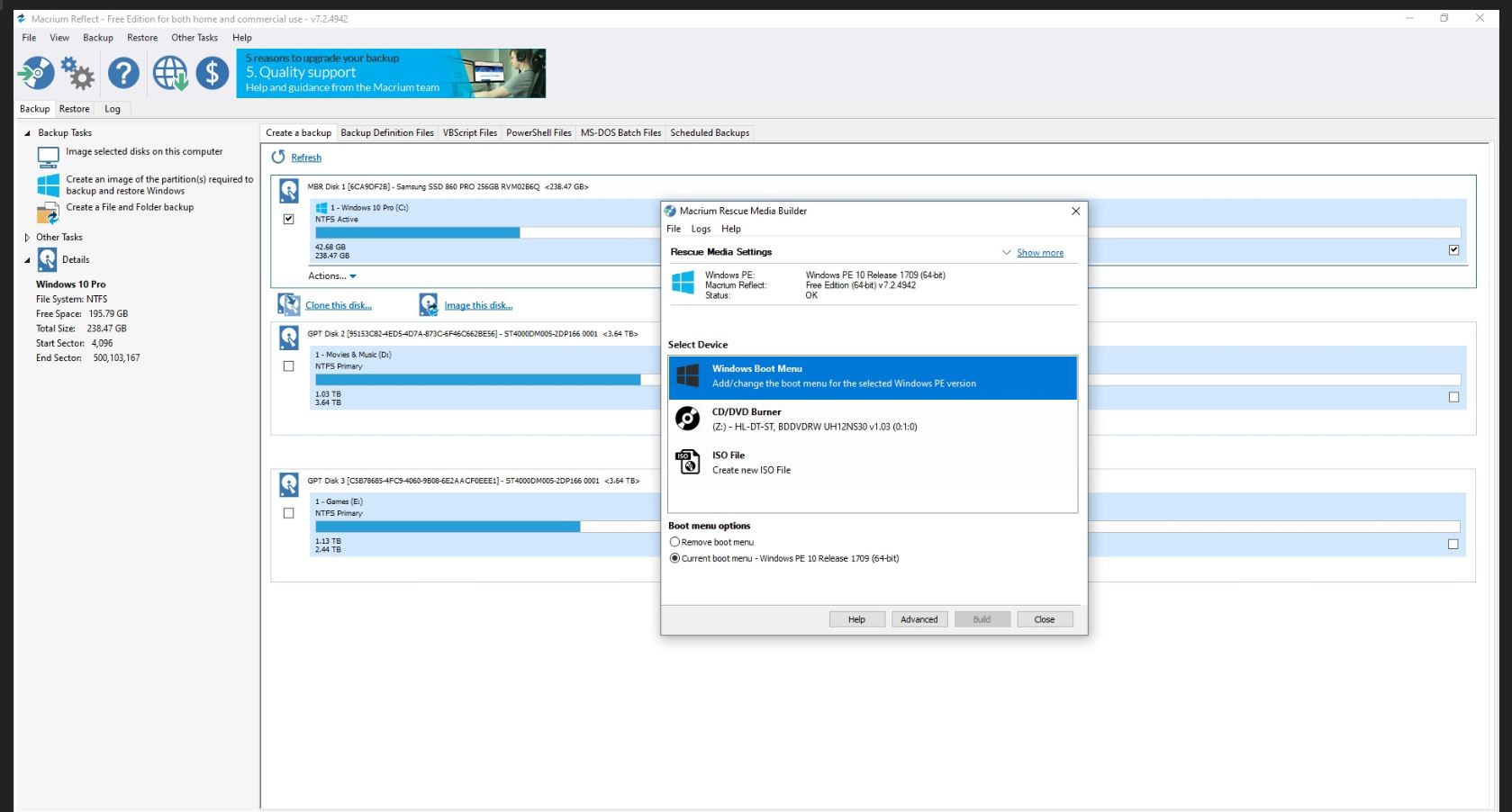Click the GPT Disk 3 drive icon
This screenshot has width=1512, height=812.
pyautogui.click(x=288, y=484)
